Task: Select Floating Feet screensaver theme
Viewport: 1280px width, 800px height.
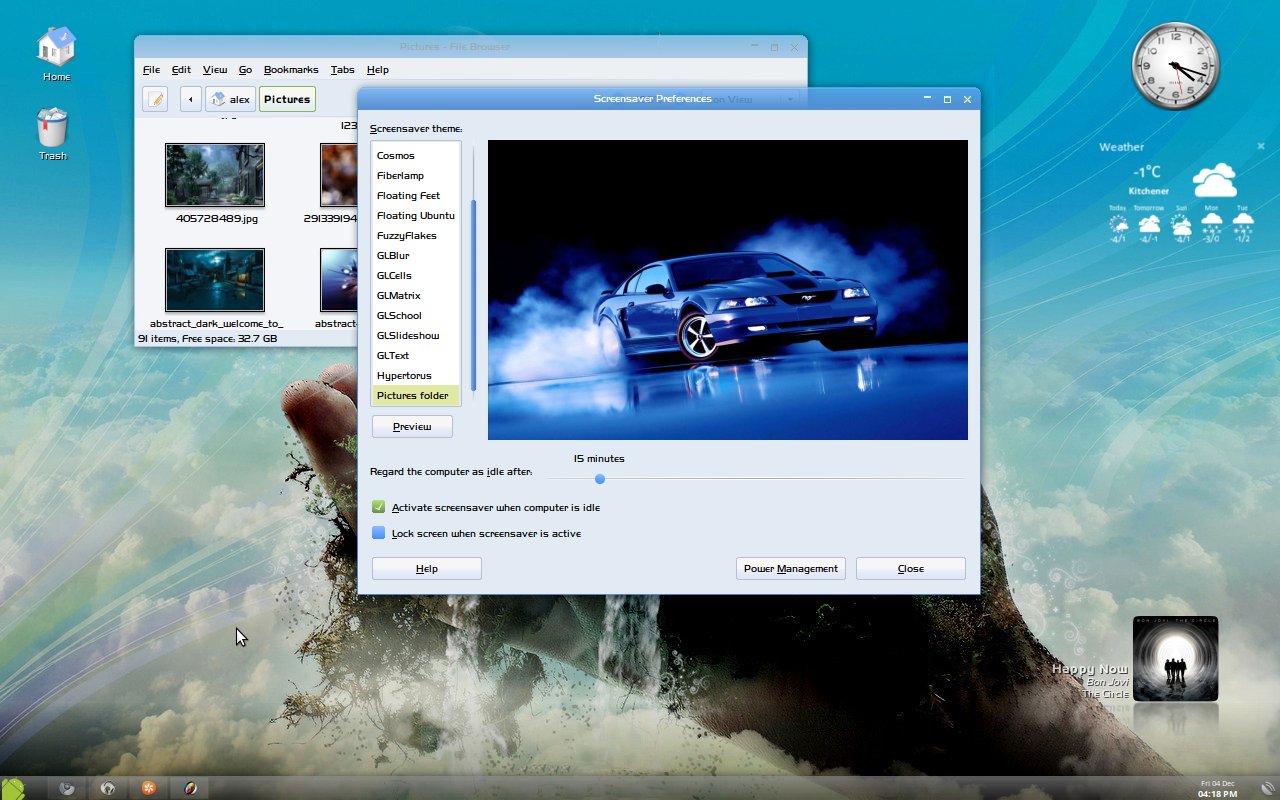Action: (416, 196)
